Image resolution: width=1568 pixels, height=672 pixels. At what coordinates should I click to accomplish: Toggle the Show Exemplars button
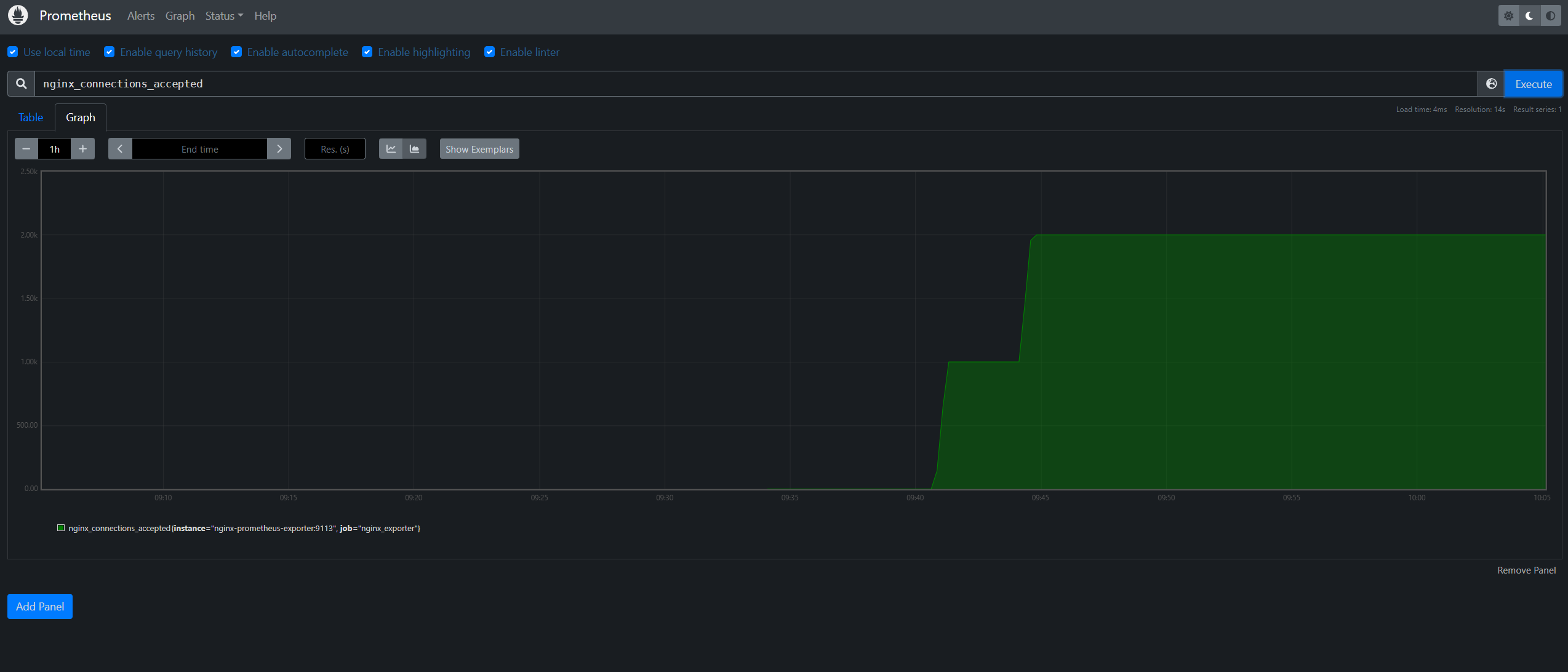[x=479, y=148]
